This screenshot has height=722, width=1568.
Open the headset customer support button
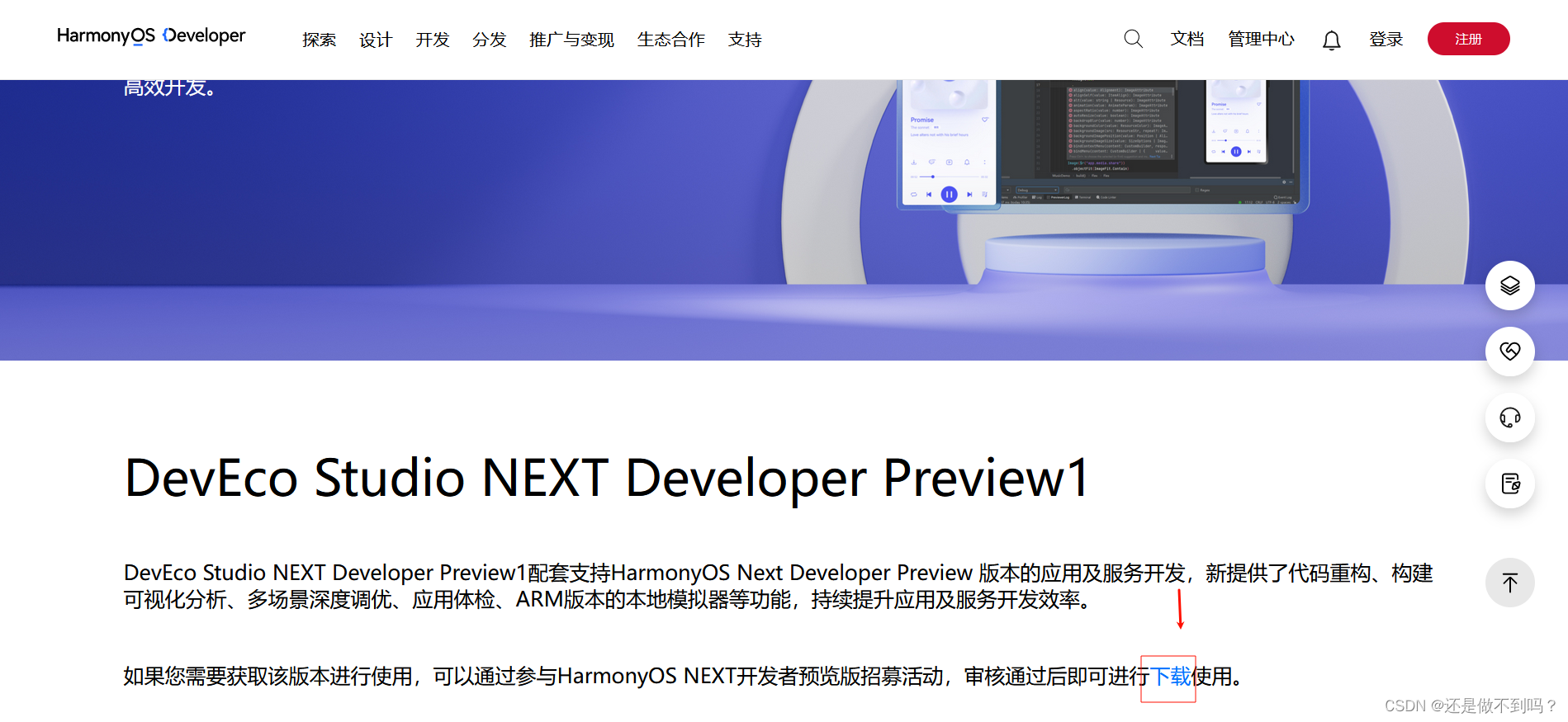(x=1509, y=418)
